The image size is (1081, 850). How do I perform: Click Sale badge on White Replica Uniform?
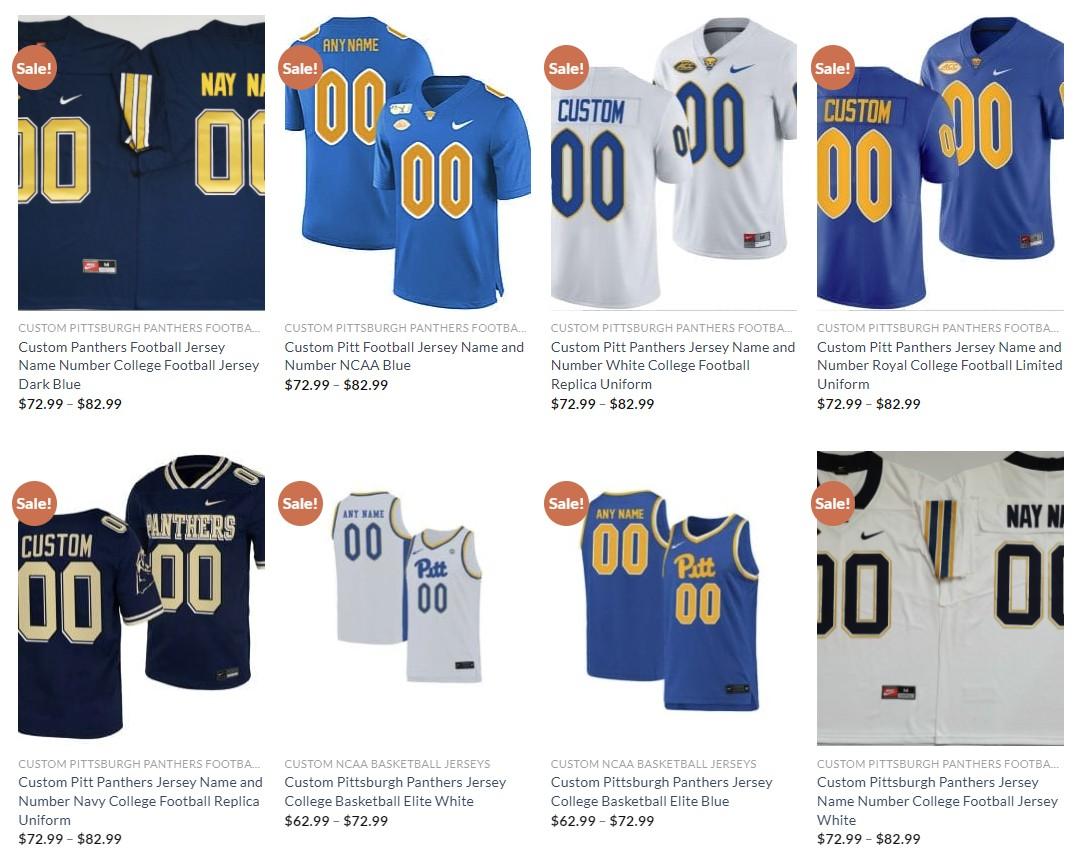click(x=566, y=68)
